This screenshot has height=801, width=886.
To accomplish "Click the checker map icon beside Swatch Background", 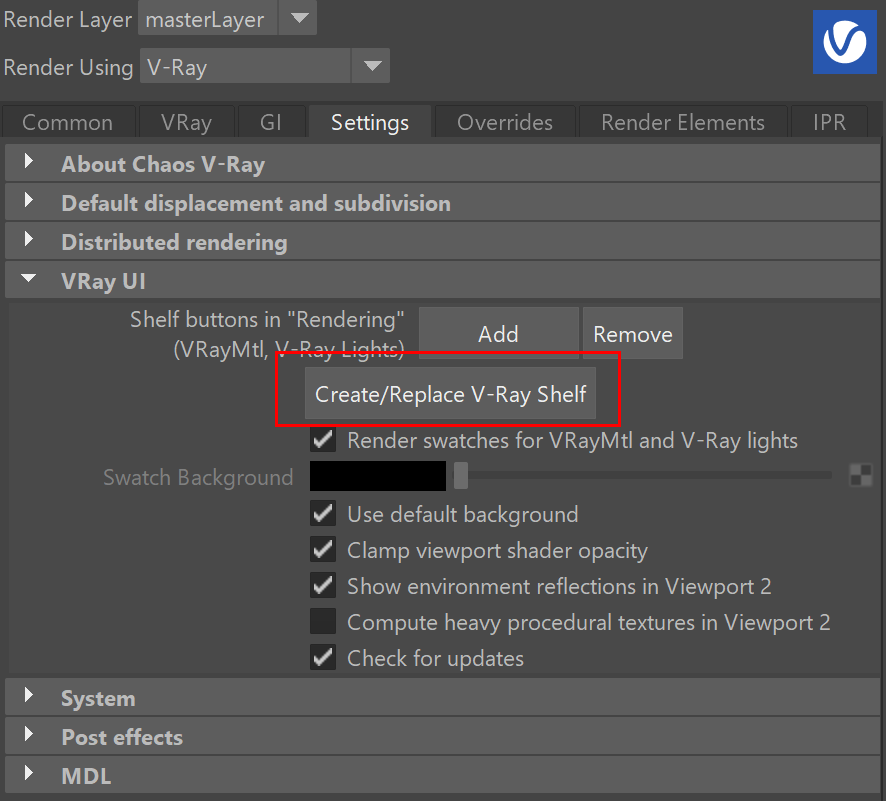I will click(861, 475).
